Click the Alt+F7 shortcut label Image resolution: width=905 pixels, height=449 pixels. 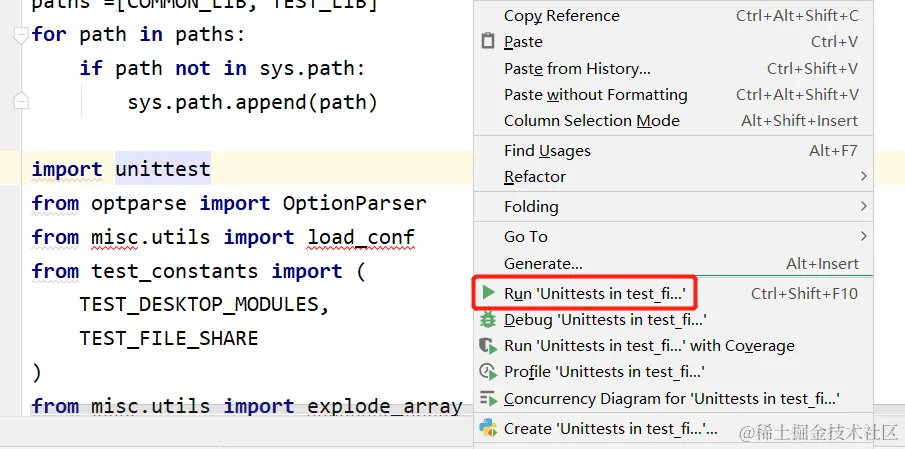(x=833, y=151)
